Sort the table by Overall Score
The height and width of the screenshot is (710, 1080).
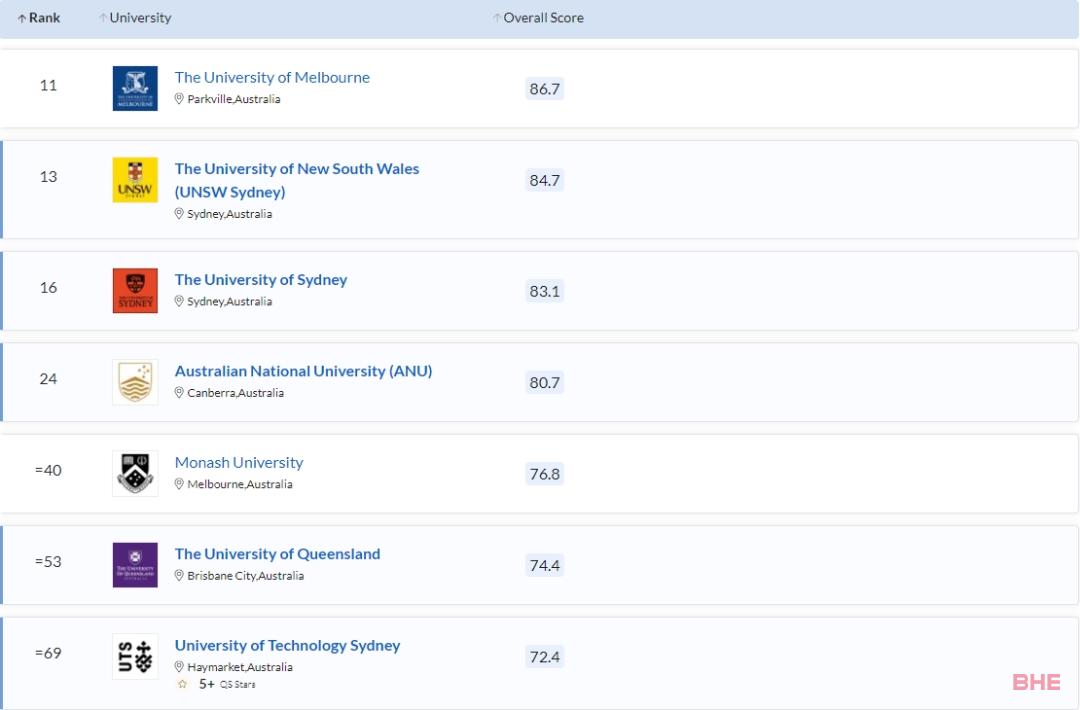[x=539, y=18]
